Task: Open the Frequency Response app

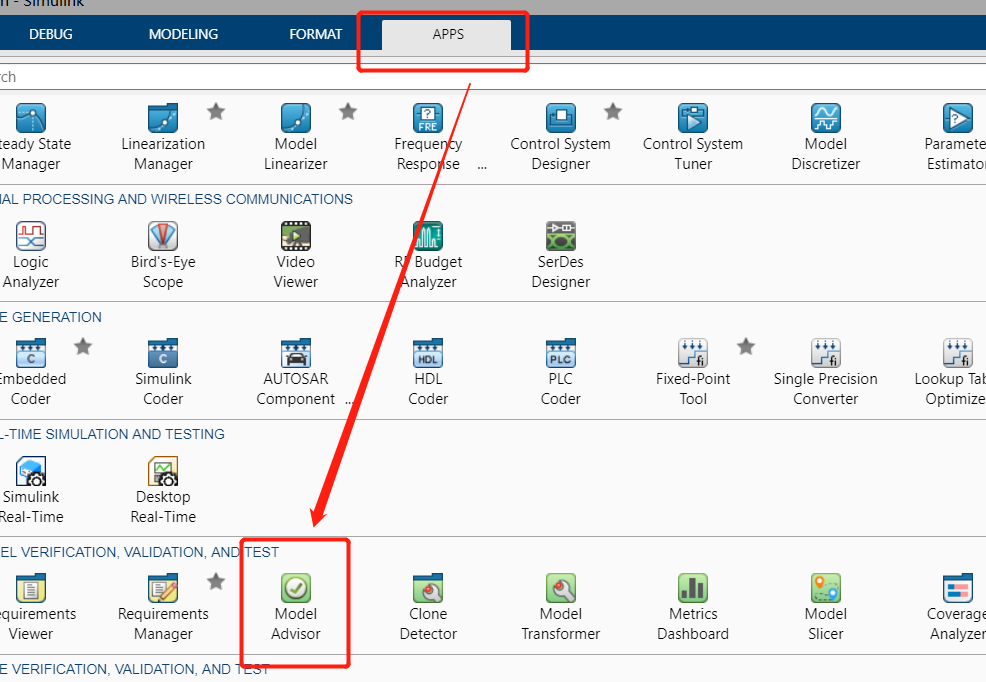Action: click(428, 137)
